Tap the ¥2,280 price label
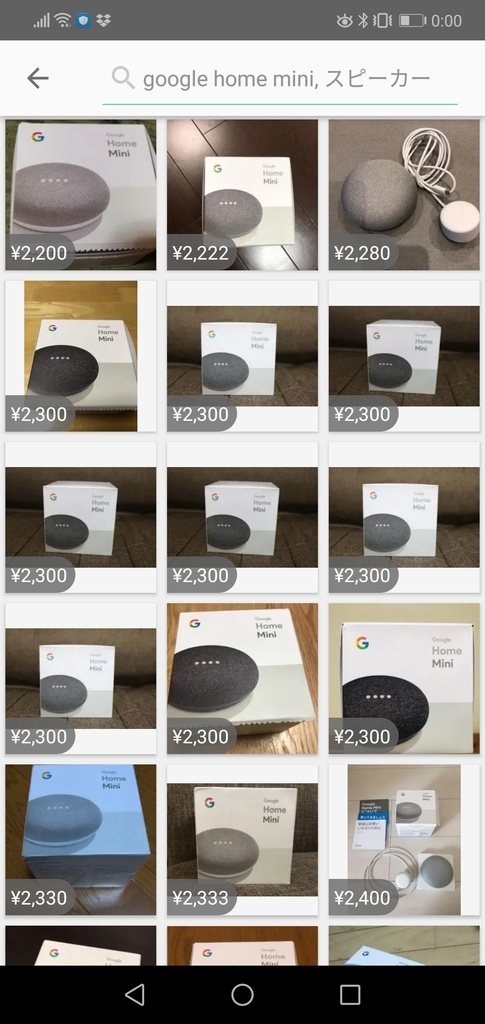Image resolution: width=485 pixels, height=1024 pixels. point(362,253)
